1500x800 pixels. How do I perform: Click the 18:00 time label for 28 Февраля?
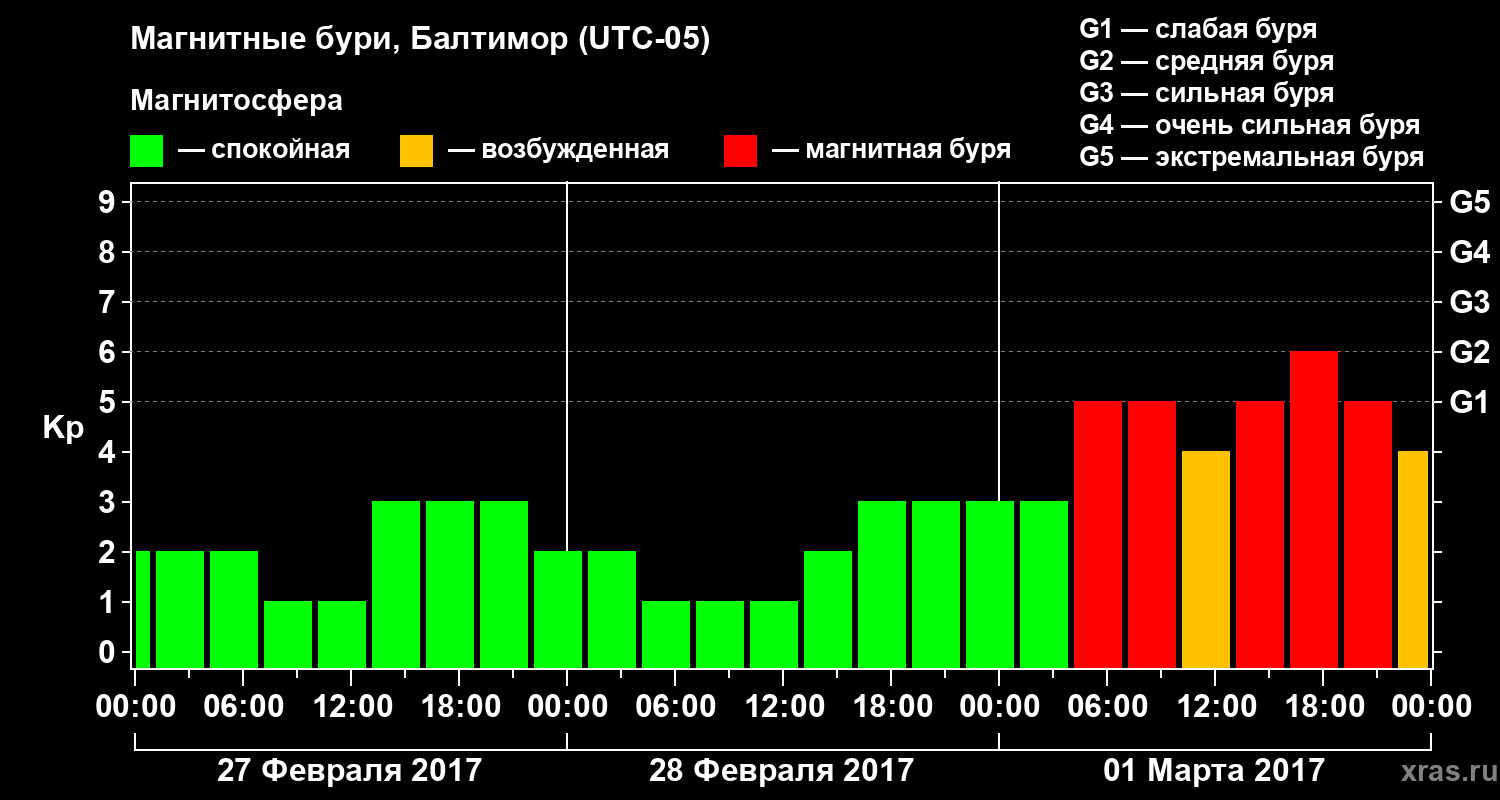(891, 707)
